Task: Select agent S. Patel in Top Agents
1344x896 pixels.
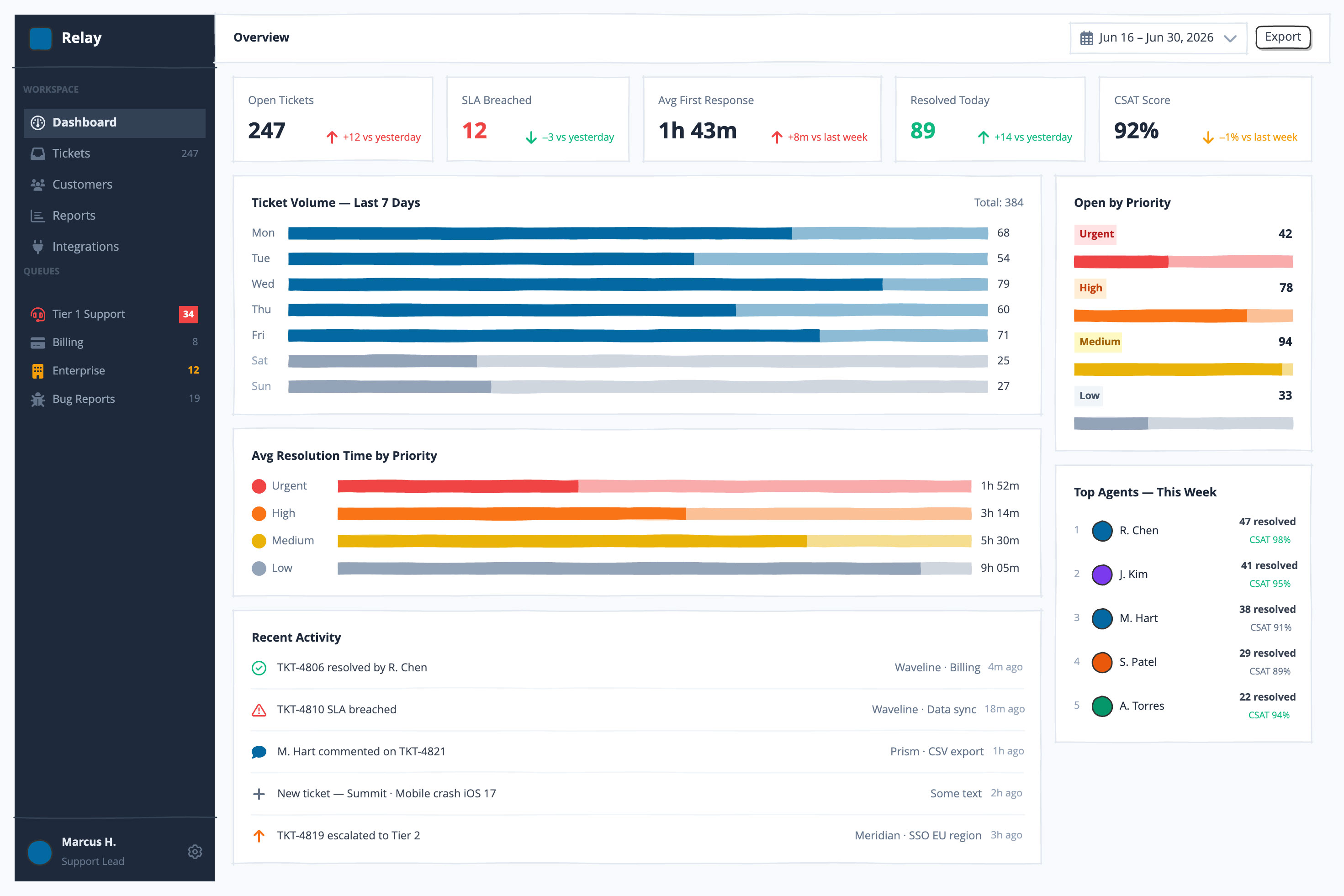Action: (1184, 662)
